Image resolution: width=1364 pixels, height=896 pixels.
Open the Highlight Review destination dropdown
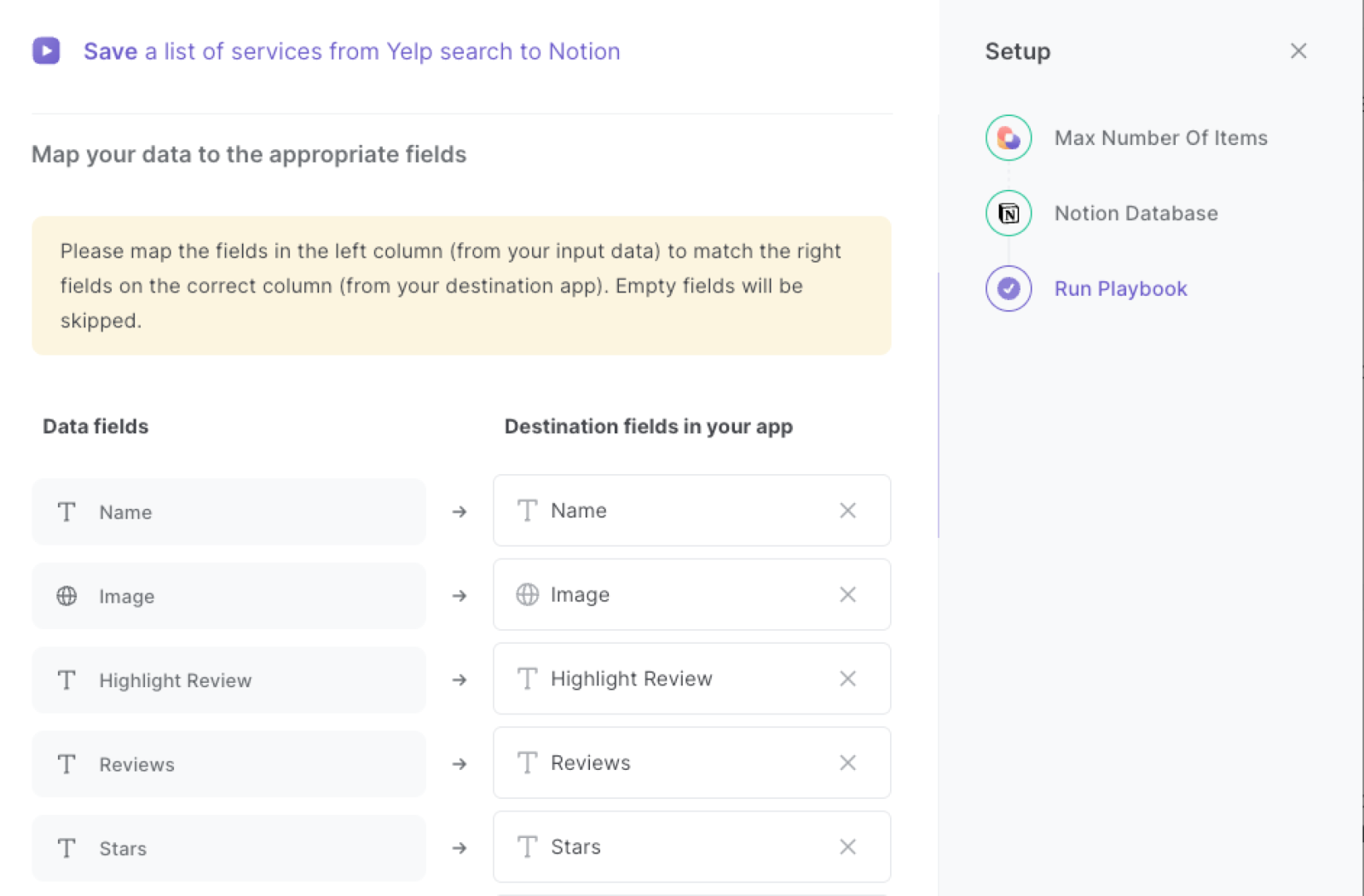click(x=691, y=679)
